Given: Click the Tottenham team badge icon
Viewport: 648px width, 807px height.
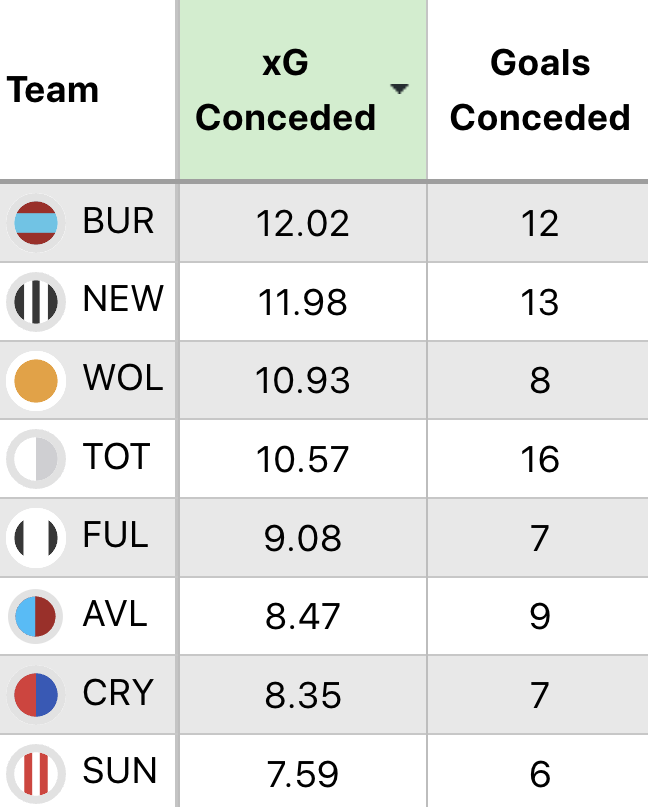Looking at the screenshot, I should [36, 459].
